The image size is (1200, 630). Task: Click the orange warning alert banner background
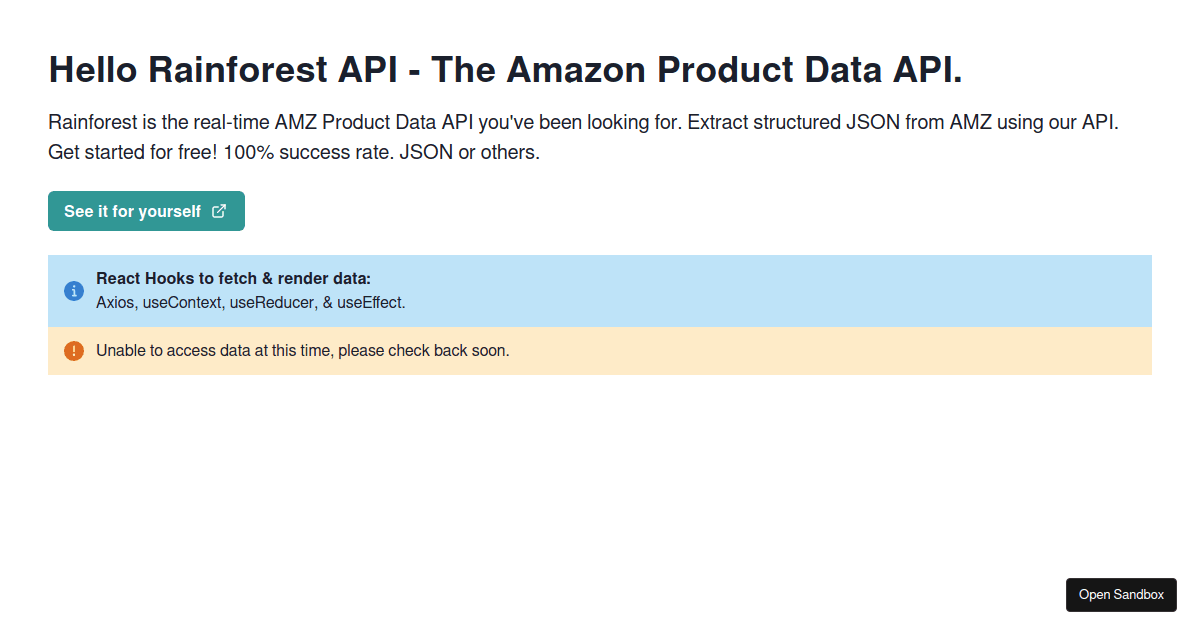(600, 351)
